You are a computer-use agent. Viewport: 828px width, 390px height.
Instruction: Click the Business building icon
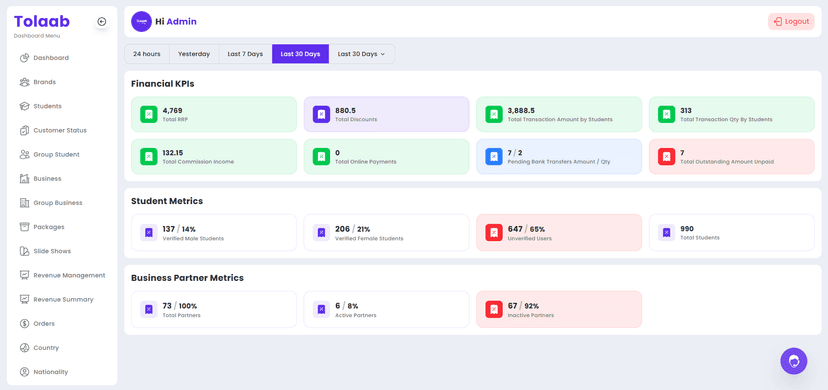click(24, 179)
